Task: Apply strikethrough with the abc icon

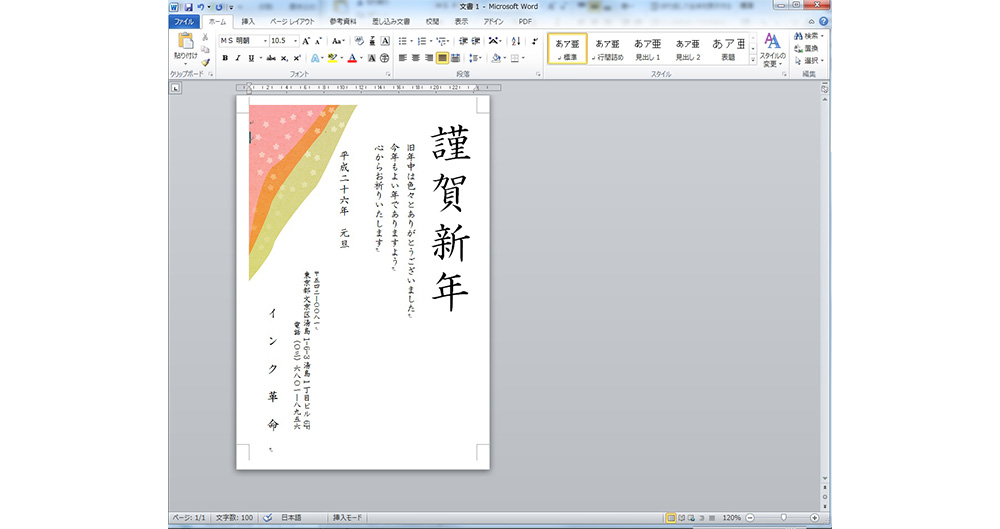Action: pyautogui.click(x=271, y=58)
